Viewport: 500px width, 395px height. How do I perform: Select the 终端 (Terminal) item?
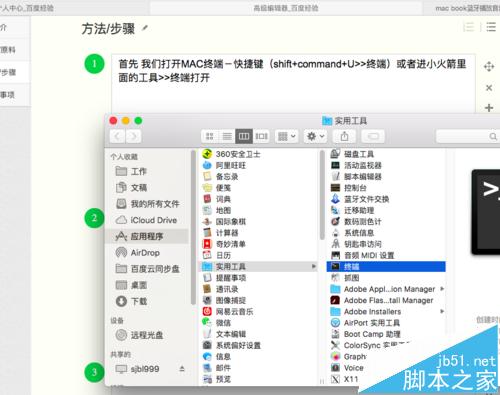point(386,266)
